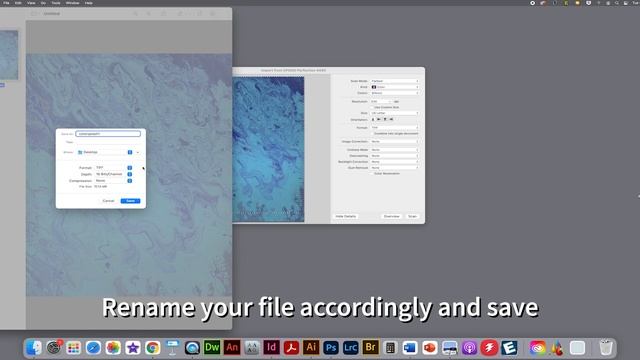Open the Depth dropdown in save dialog

113,174
